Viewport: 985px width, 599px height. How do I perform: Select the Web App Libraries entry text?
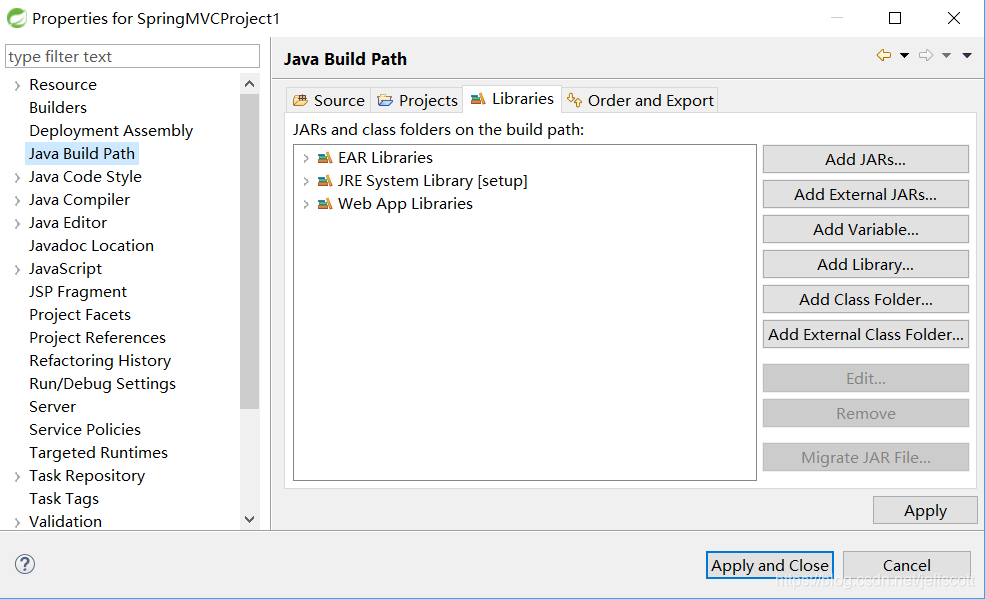click(405, 204)
